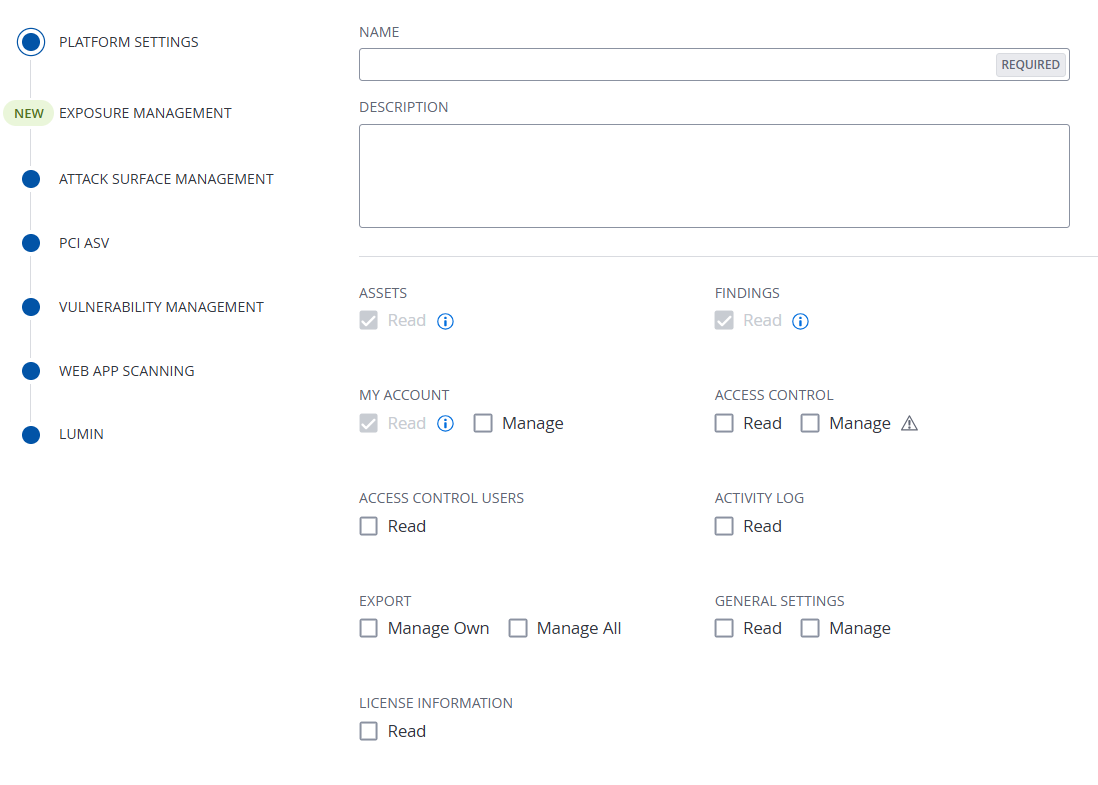Click the info icon beside Assets Read
1098x785 pixels.
click(446, 321)
